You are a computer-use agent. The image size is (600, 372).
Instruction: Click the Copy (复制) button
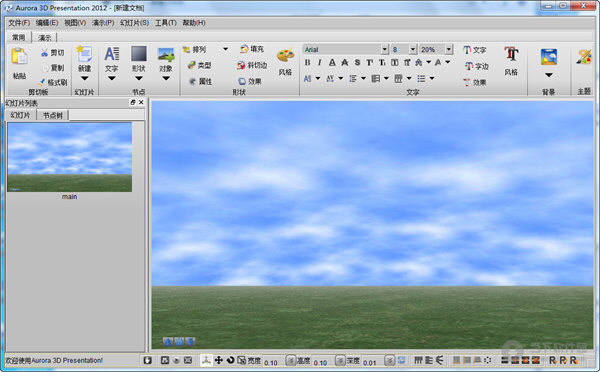click(x=53, y=68)
